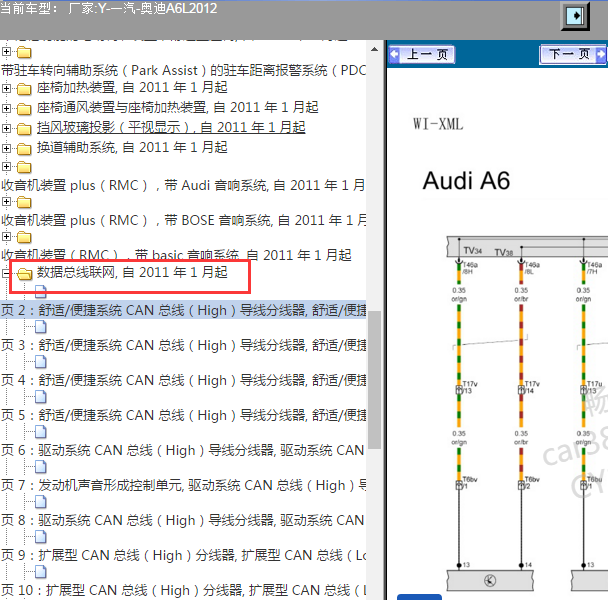Viewport: 608px width, 600px height.
Task: Click folder icon above Park Assist entry
Action: [x=24, y=52]
